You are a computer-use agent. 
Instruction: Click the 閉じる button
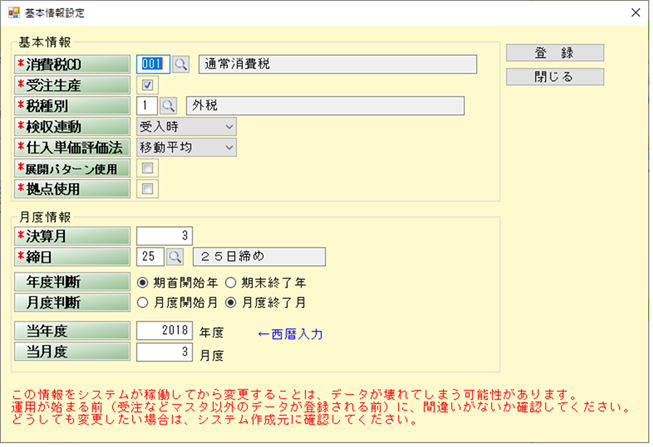coord(554,77)
